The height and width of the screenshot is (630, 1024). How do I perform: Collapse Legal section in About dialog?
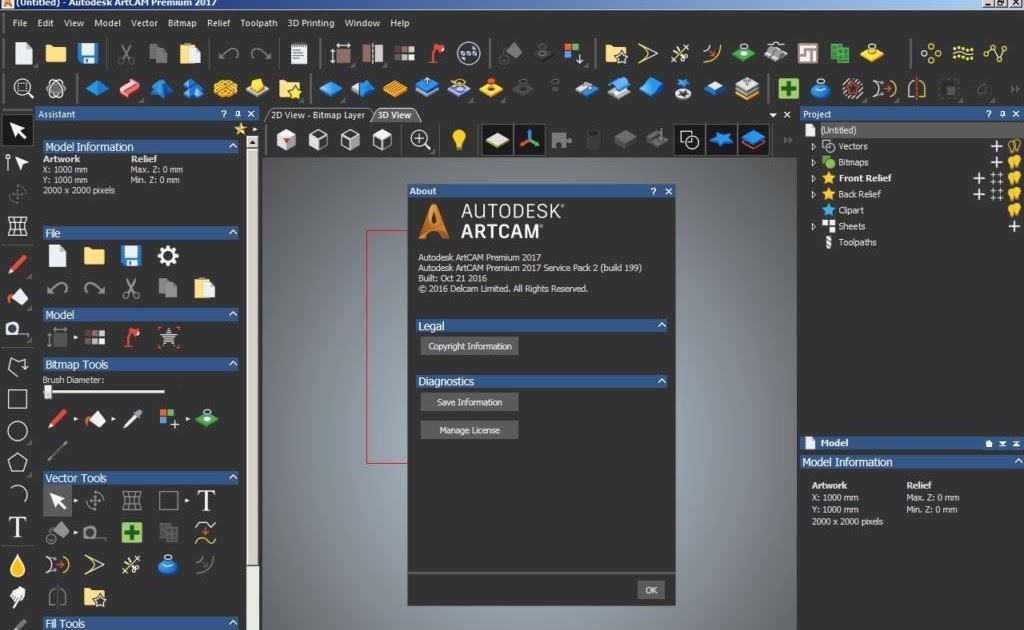661,325
